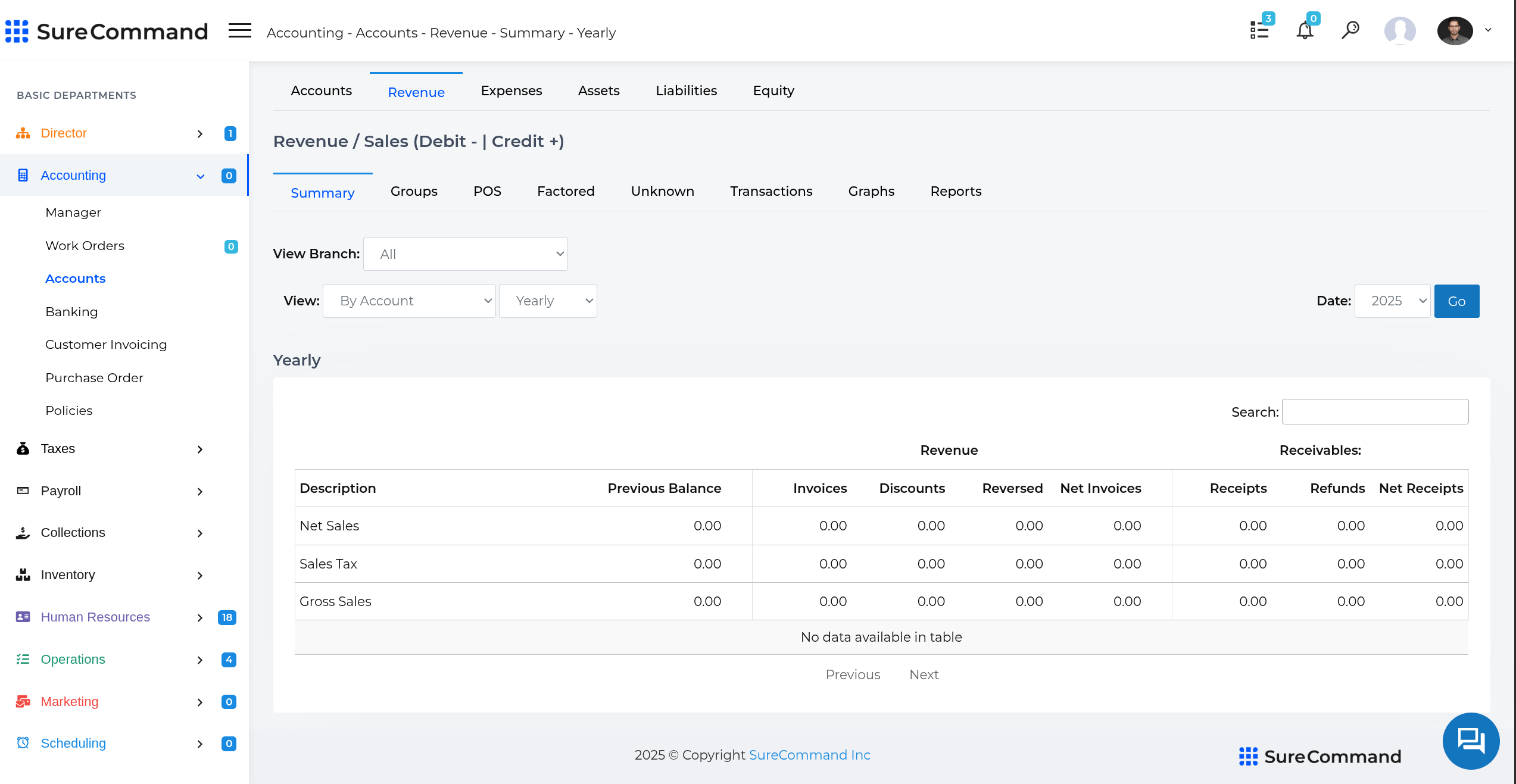This screenshot has height=784, width=1516.
Task: Change the 2025 date dropdown
Action: [x=1392, y=301]
